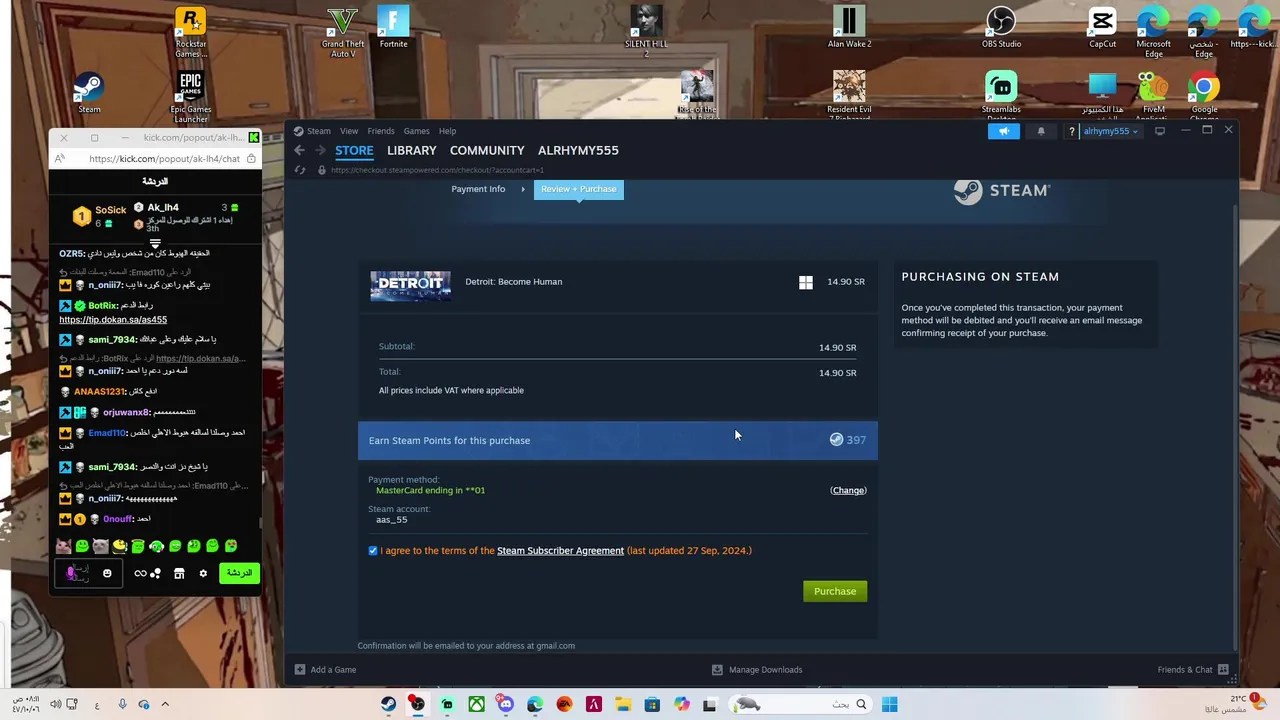Open emoji picker in Kick chat

tap(107, 573)
